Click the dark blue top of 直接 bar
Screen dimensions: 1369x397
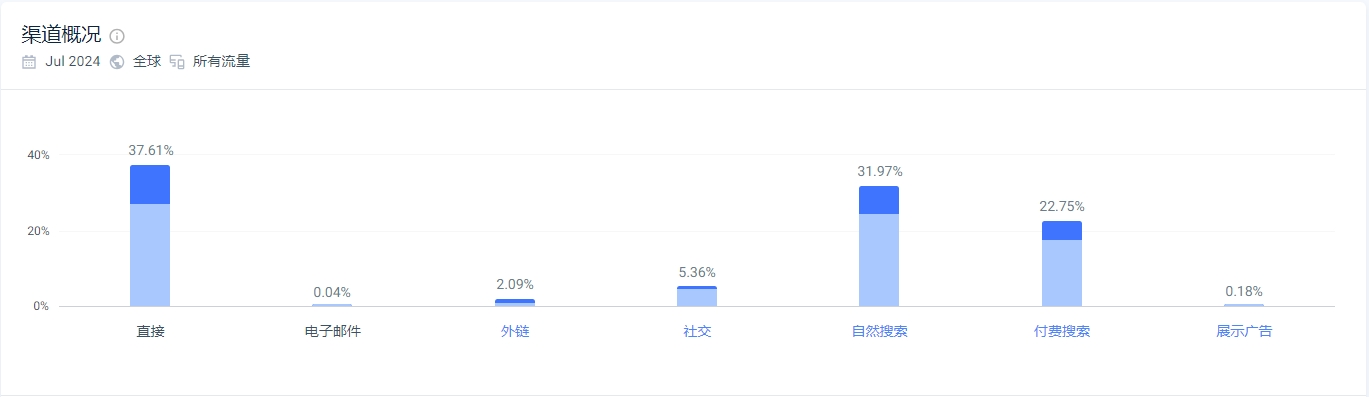(150, 185)
